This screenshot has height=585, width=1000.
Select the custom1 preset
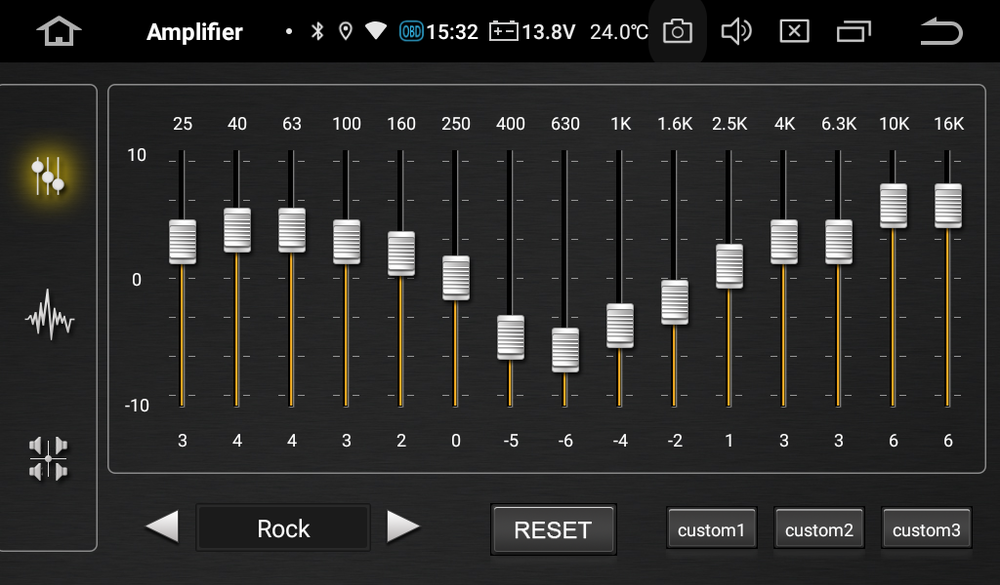pyautogui.click(x=711, y=530)
